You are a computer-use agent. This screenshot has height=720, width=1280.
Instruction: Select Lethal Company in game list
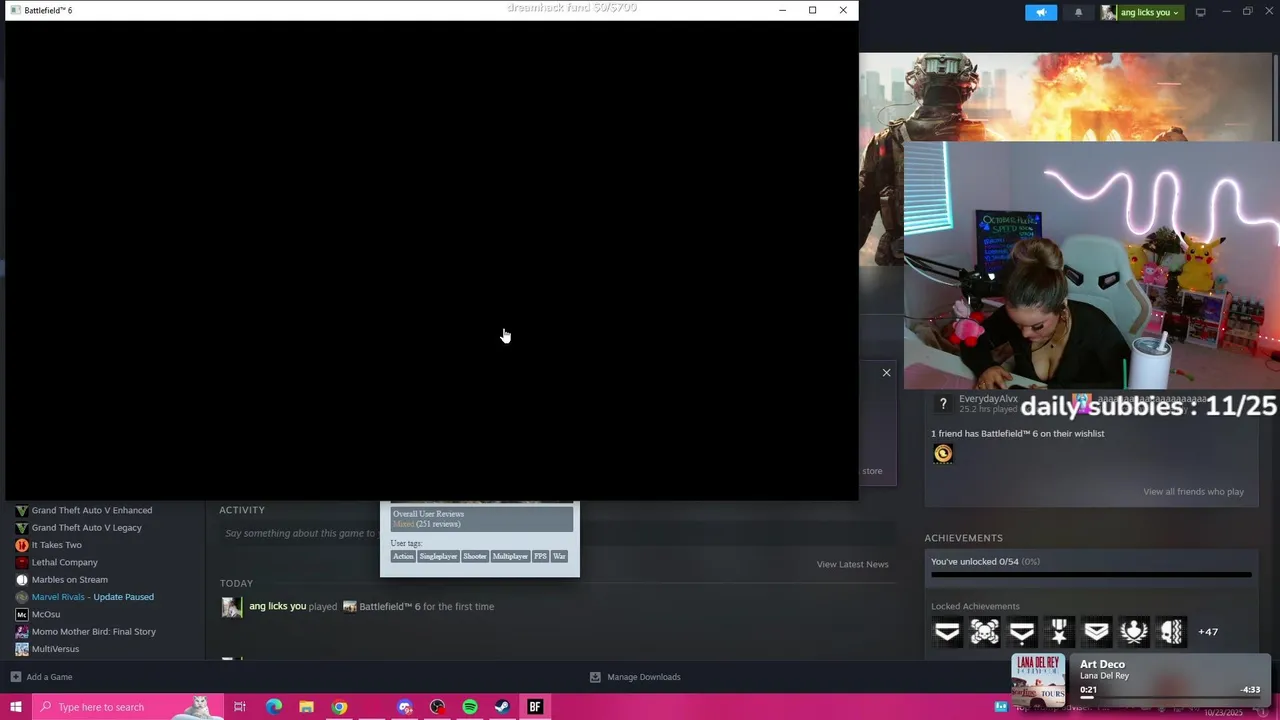(x=64, y=562)
